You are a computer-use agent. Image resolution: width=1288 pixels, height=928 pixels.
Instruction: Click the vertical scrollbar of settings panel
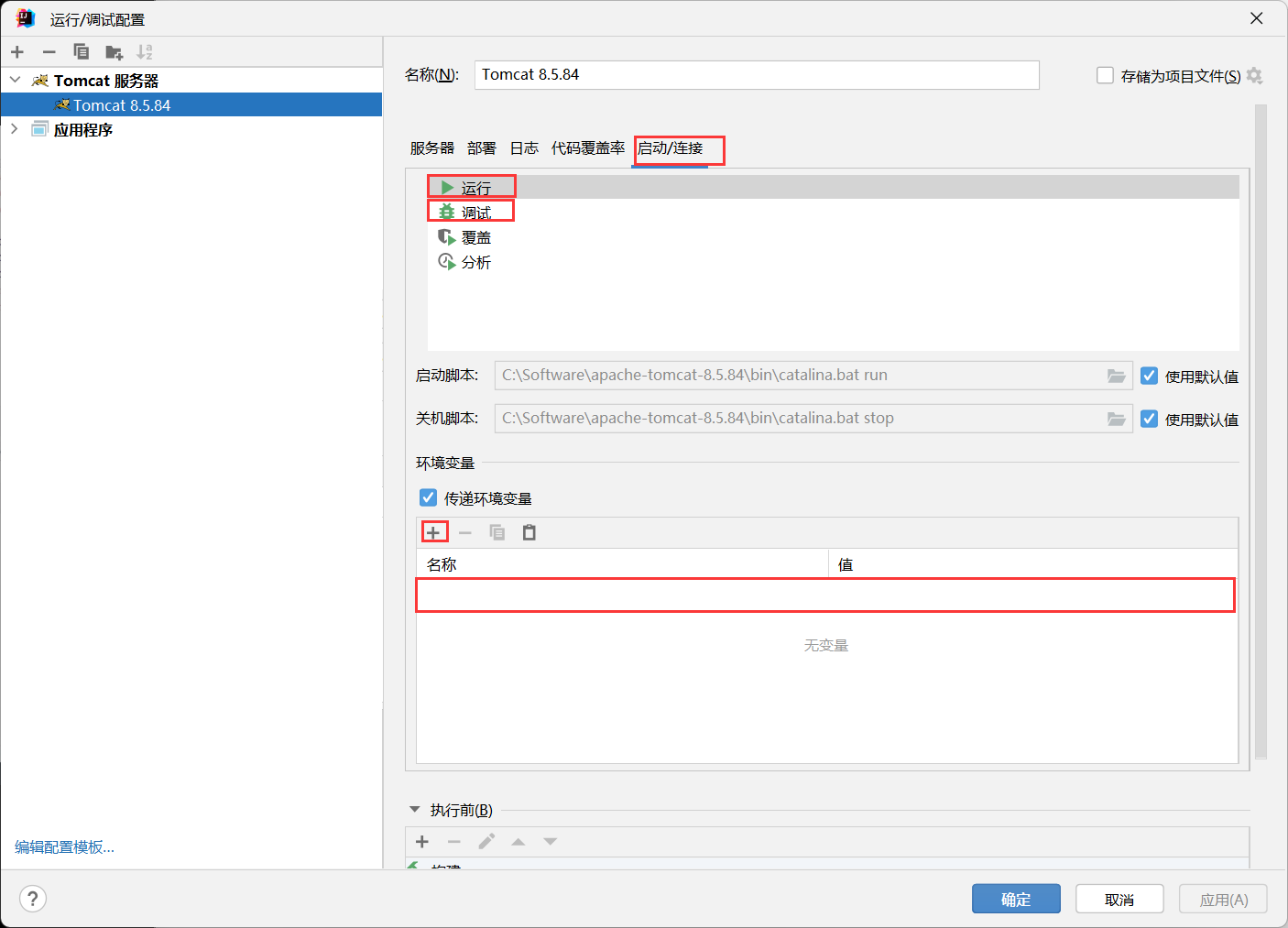1261,431
